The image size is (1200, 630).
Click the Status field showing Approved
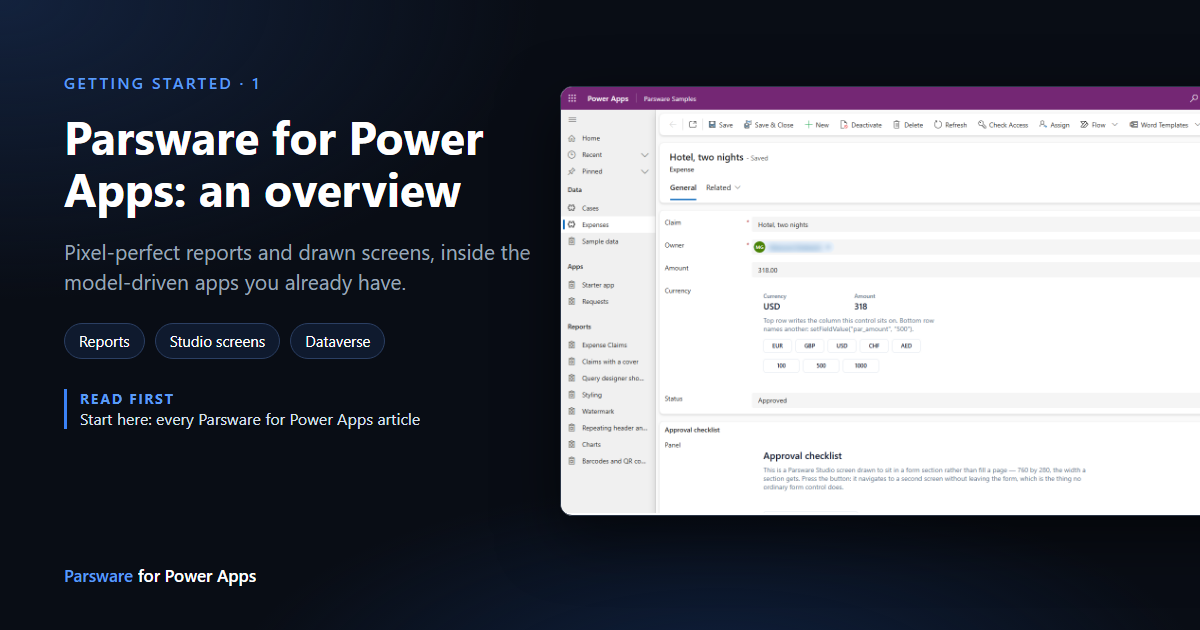975,400
